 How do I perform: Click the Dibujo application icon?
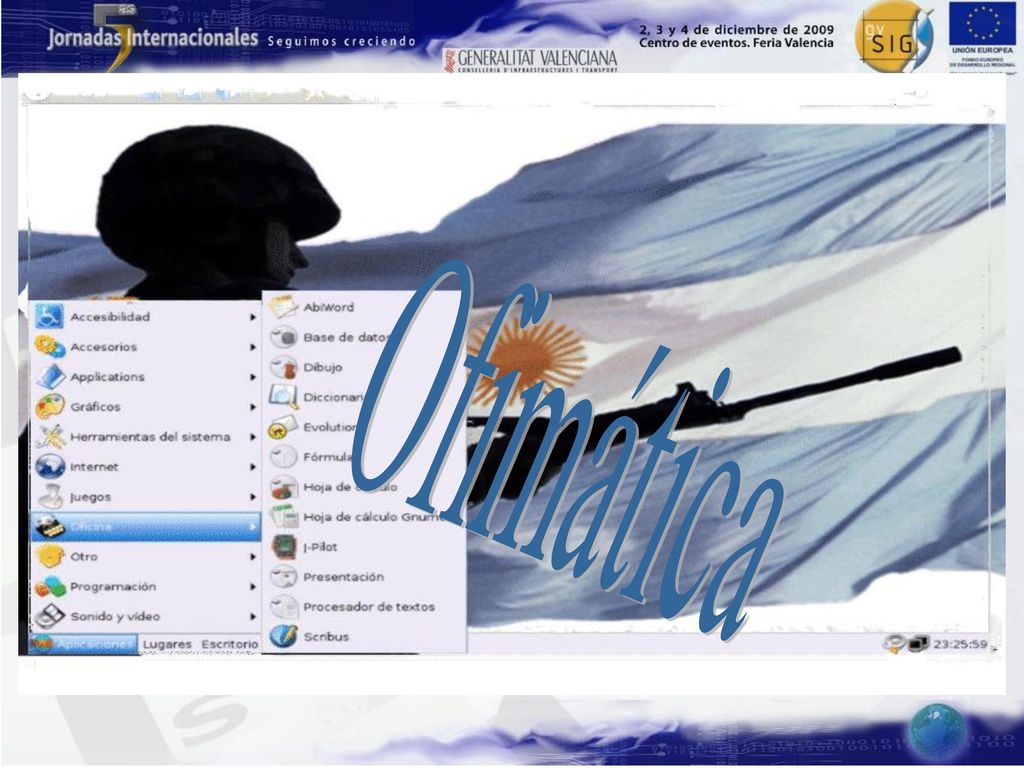tap(283, 367)
